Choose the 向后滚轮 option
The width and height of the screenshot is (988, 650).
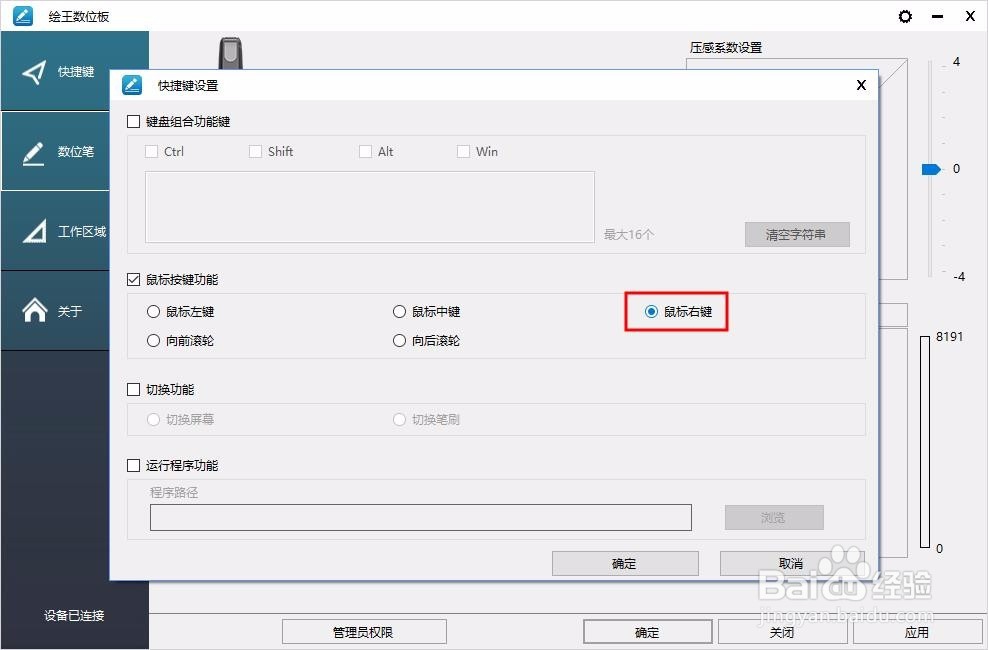pyautogui.click(x=399, y=340)
